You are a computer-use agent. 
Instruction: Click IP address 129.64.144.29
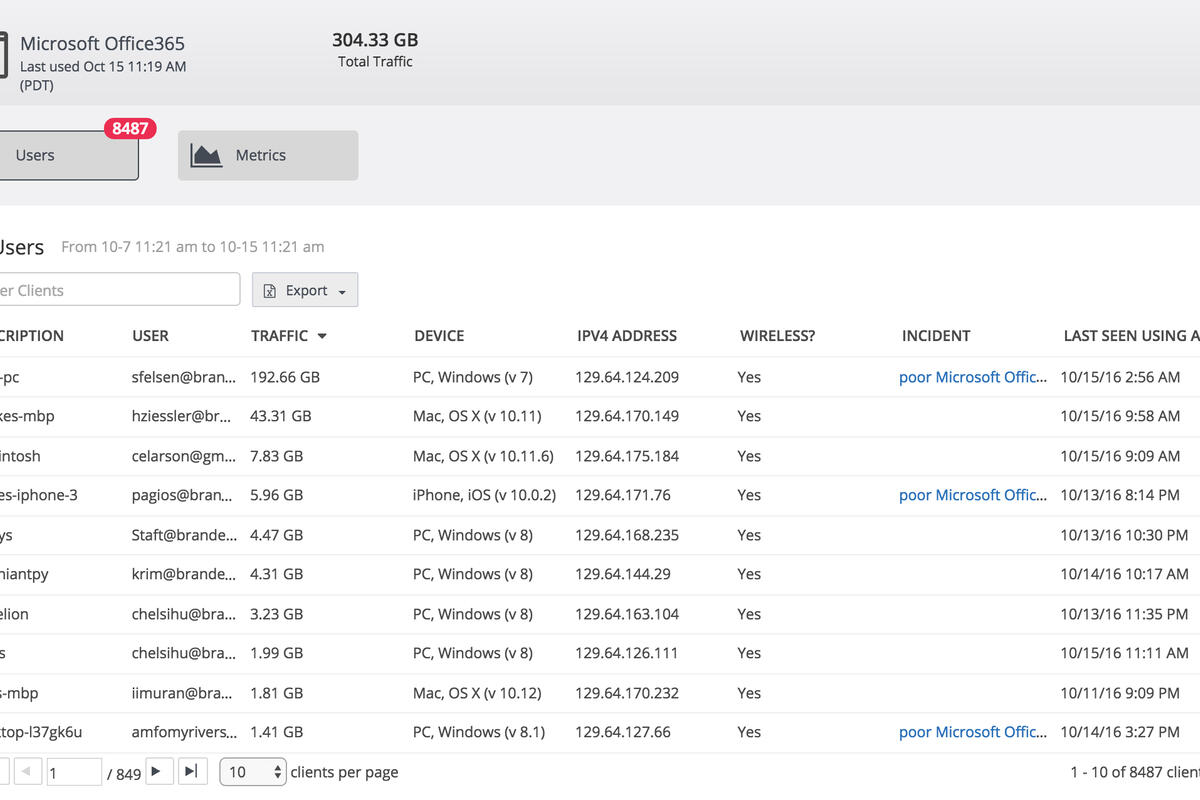click(623, 574)
